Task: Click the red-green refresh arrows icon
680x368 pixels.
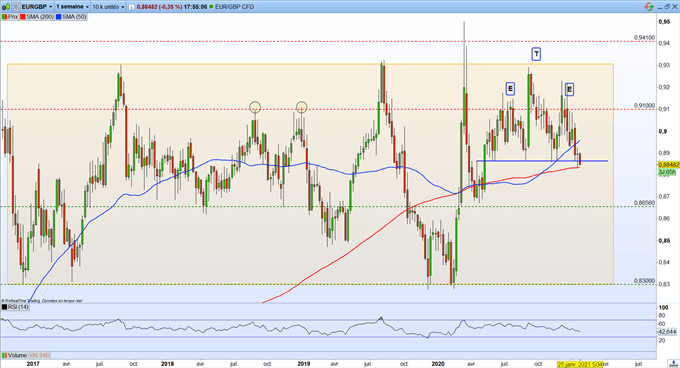Action: pyautogui.click(x=649, y=7)
